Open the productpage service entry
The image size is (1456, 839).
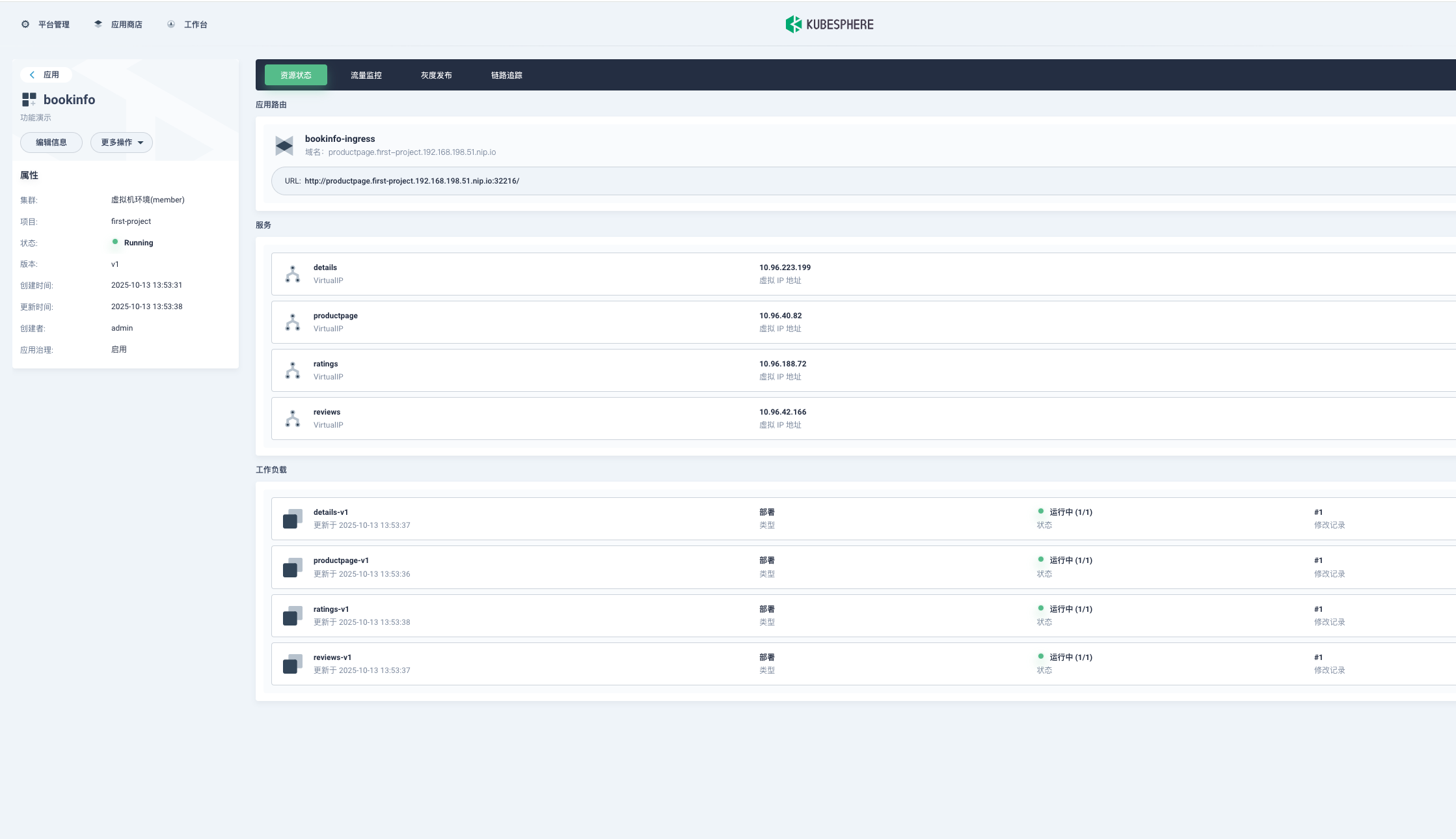[x=336, y=316]
